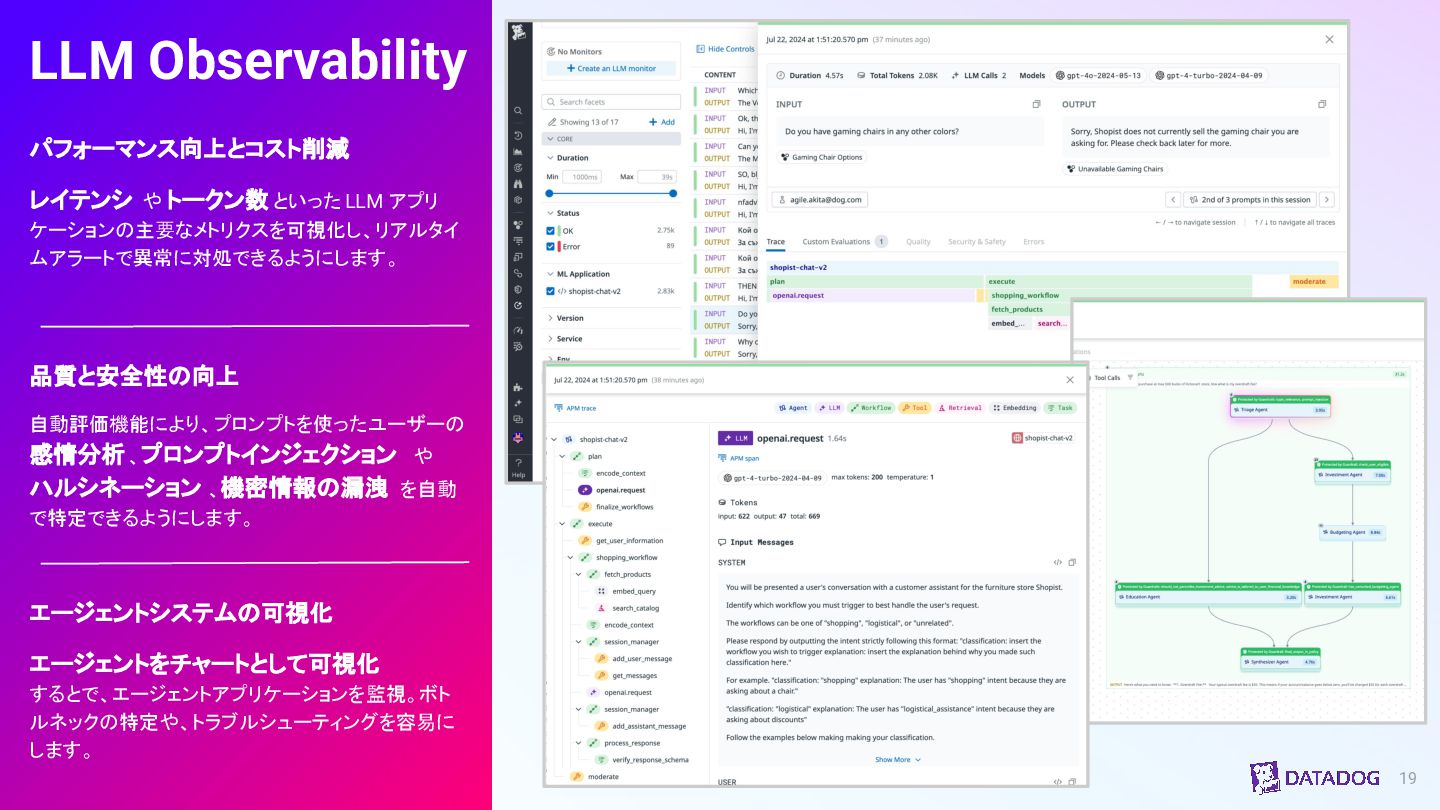Click the Min duration input box

tap(582, 176)
